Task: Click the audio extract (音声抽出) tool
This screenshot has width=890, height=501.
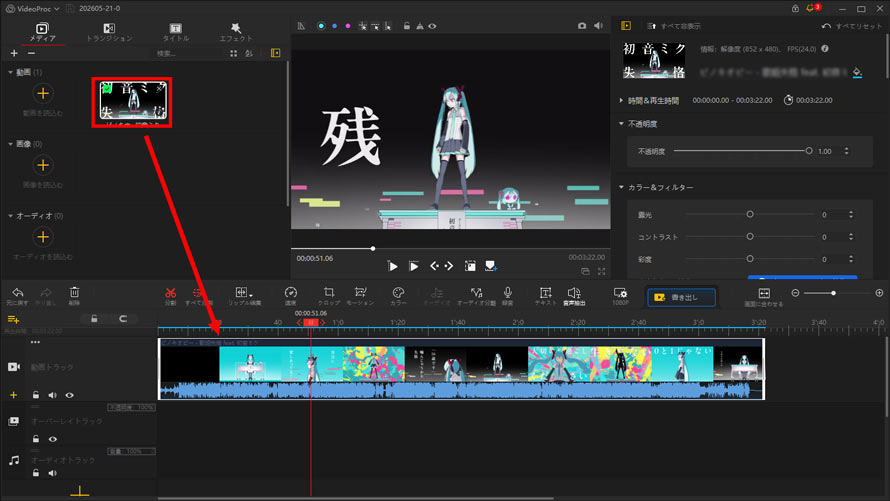Action: pyautogui.click(x=574, y=296)
